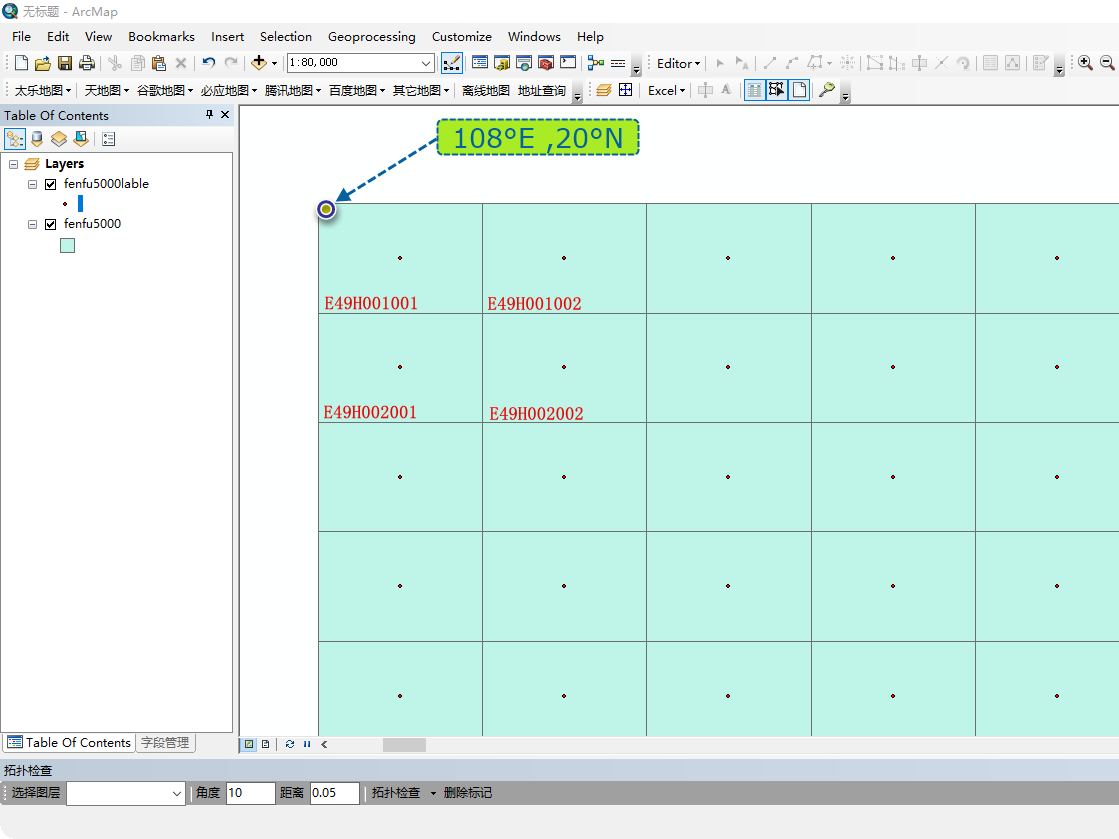The image size is (1119, 839).
Task: Open the 其它地图 menu button
Action: coord(421,91)
